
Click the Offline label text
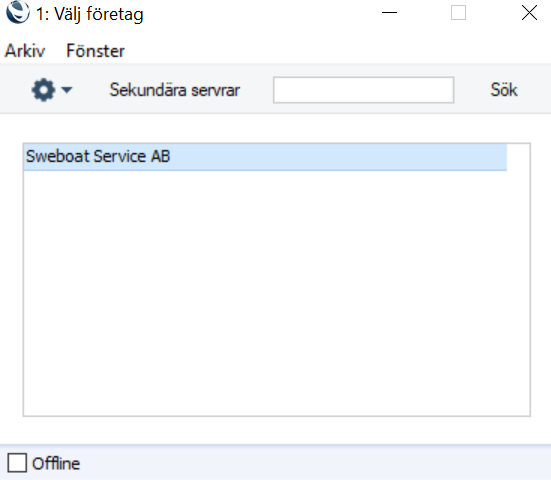click(x=56, y=463)
